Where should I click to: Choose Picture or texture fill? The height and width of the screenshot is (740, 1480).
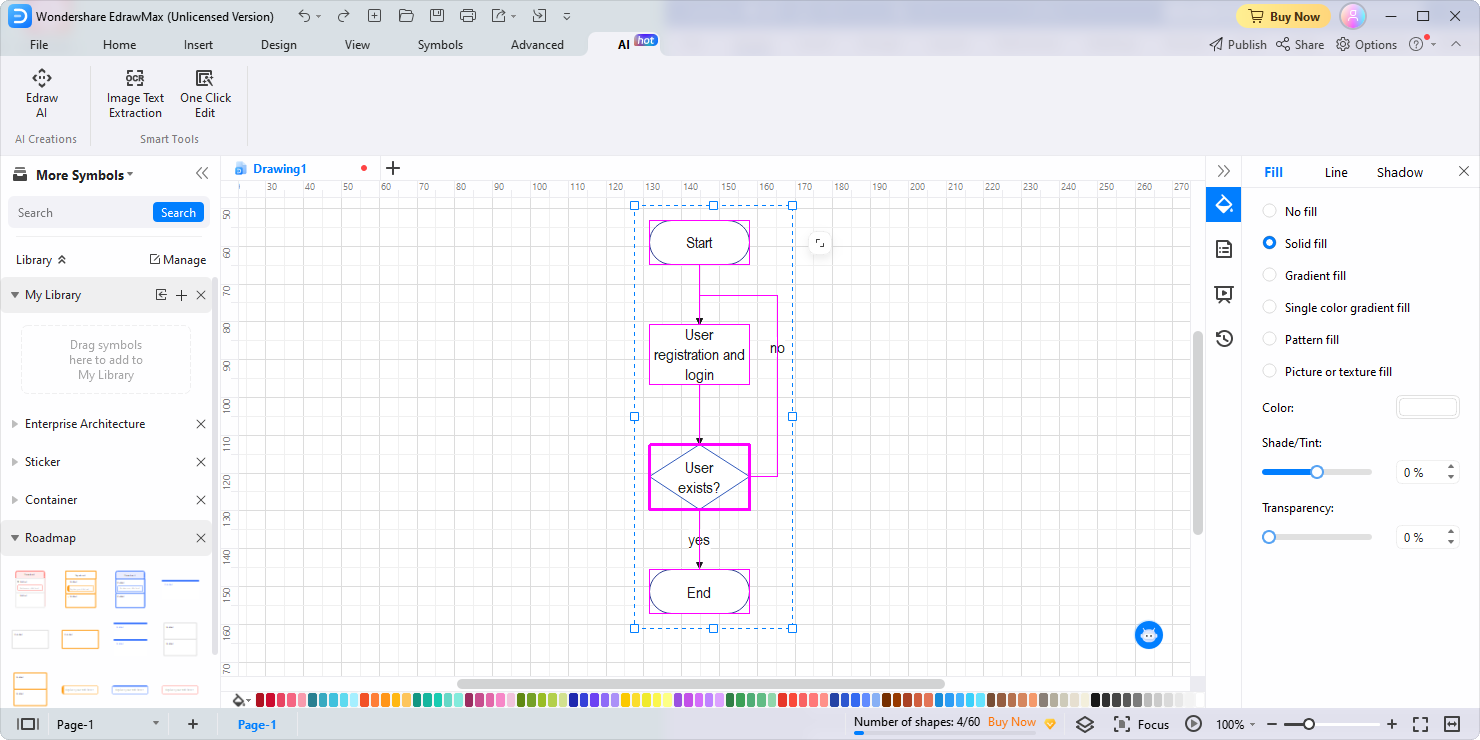pyautogui.click(x=1327, y=371)
